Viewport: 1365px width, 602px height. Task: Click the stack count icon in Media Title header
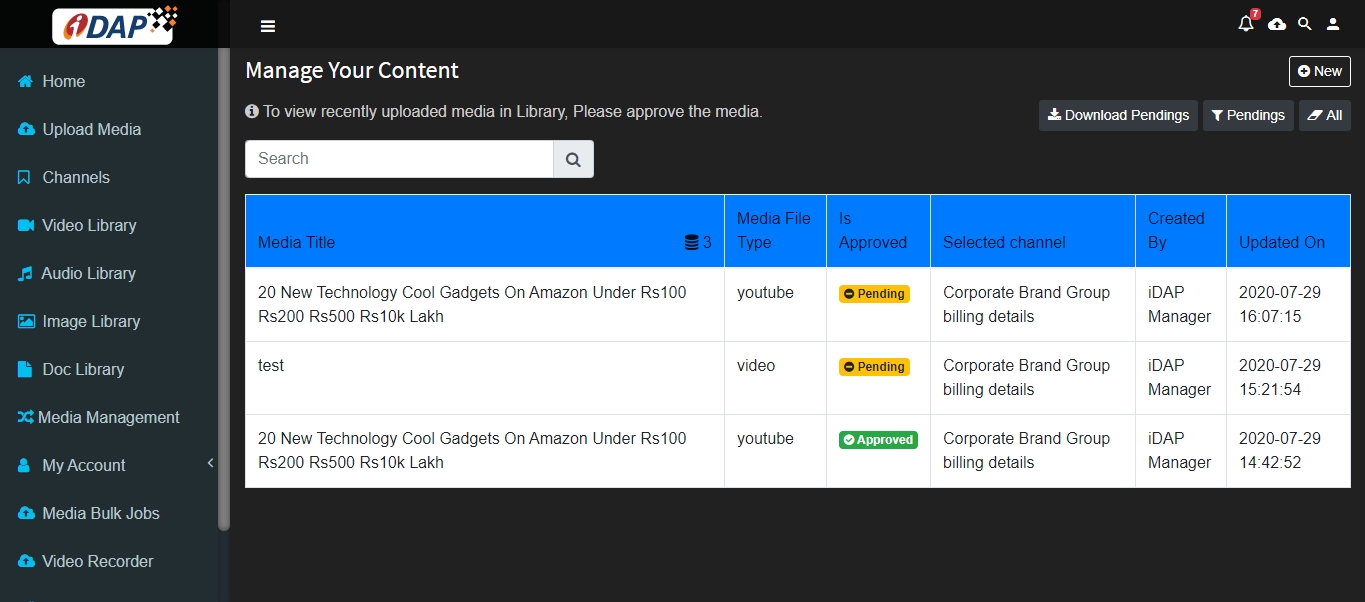692,242
